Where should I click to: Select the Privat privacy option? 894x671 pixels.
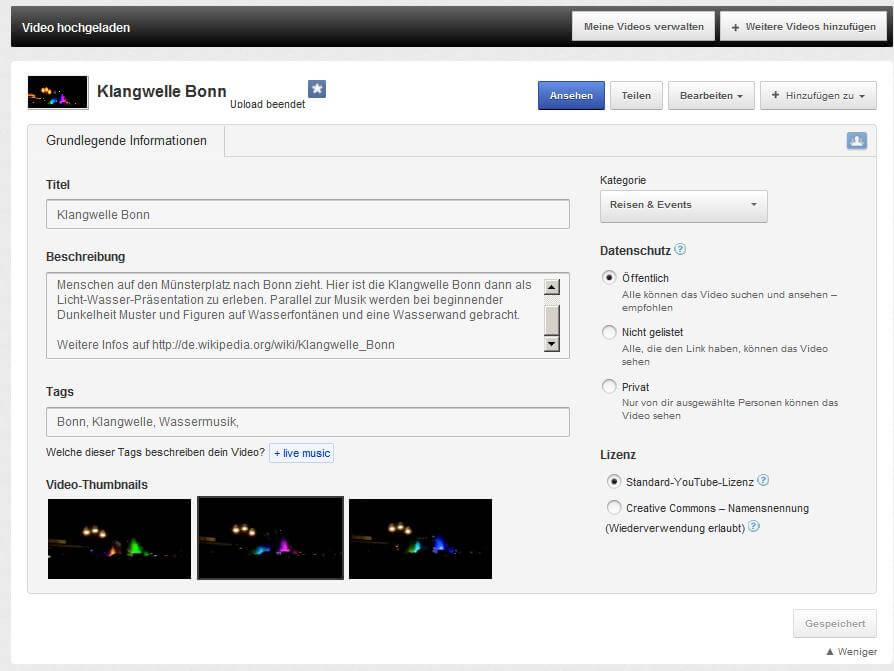point(609,387)
